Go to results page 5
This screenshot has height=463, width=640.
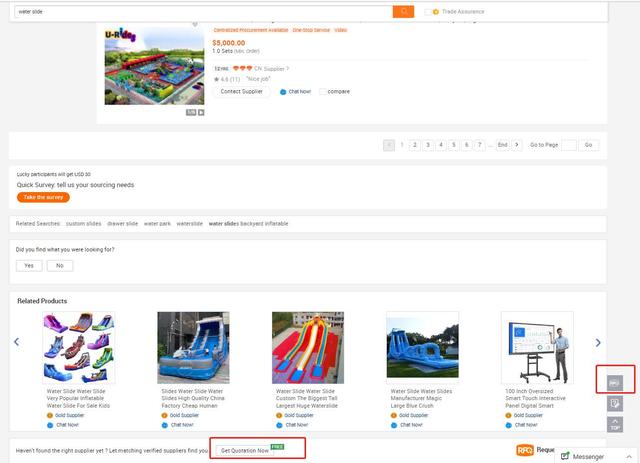[x=453, y=145]
